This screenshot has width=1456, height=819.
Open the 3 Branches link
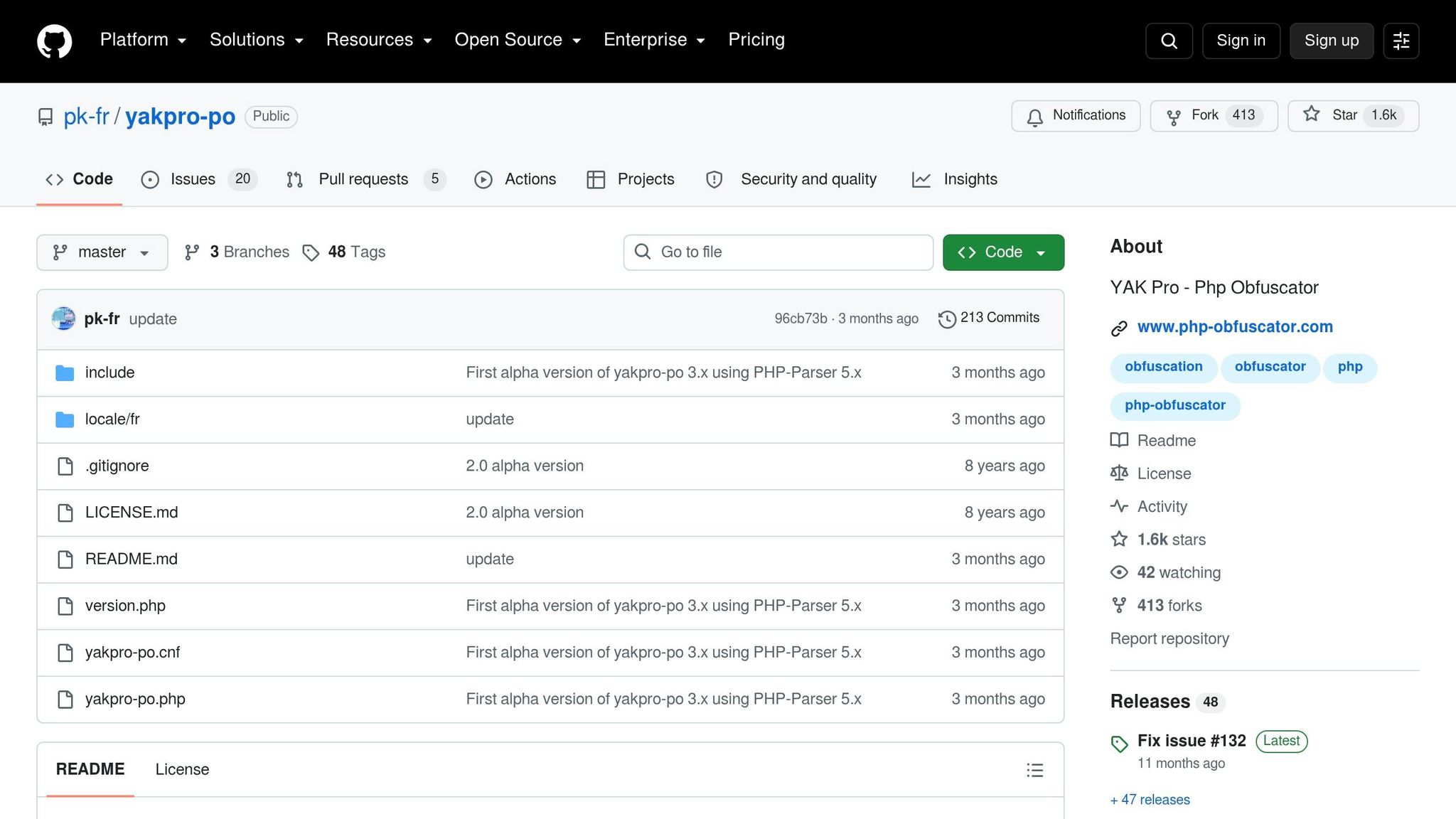pyautogui.click(x=237, y=252)
